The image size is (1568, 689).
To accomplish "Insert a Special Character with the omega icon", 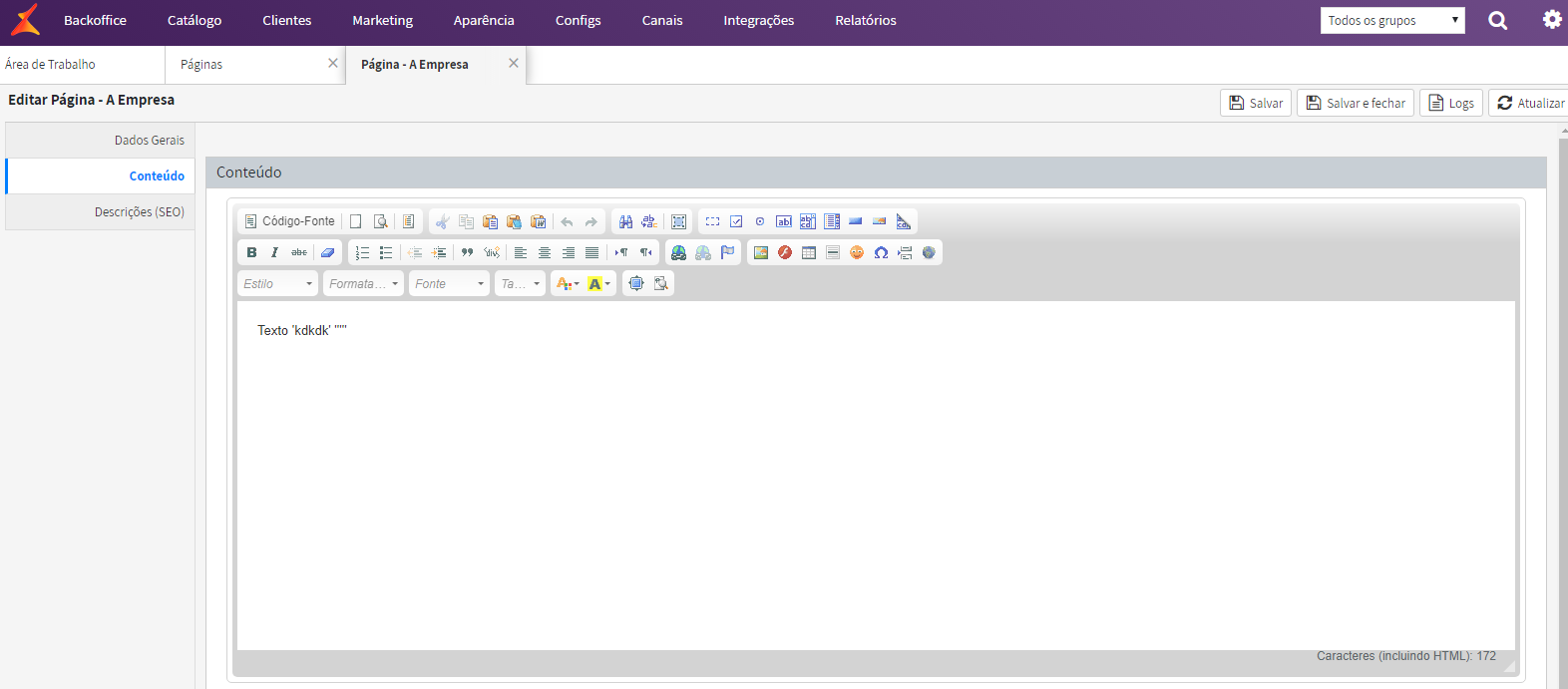I will pyautogui.click(x=881, y=252).
